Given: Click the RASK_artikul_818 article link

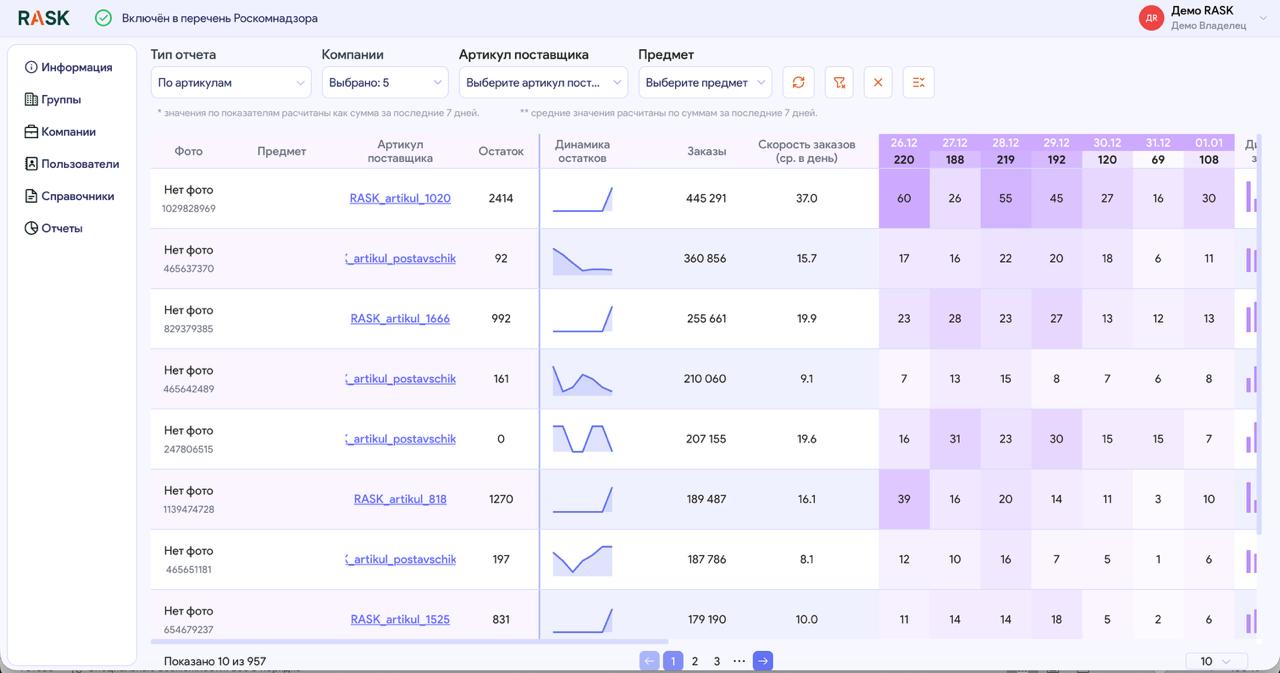Looking at the screenshot, I should tap(400, 499).
